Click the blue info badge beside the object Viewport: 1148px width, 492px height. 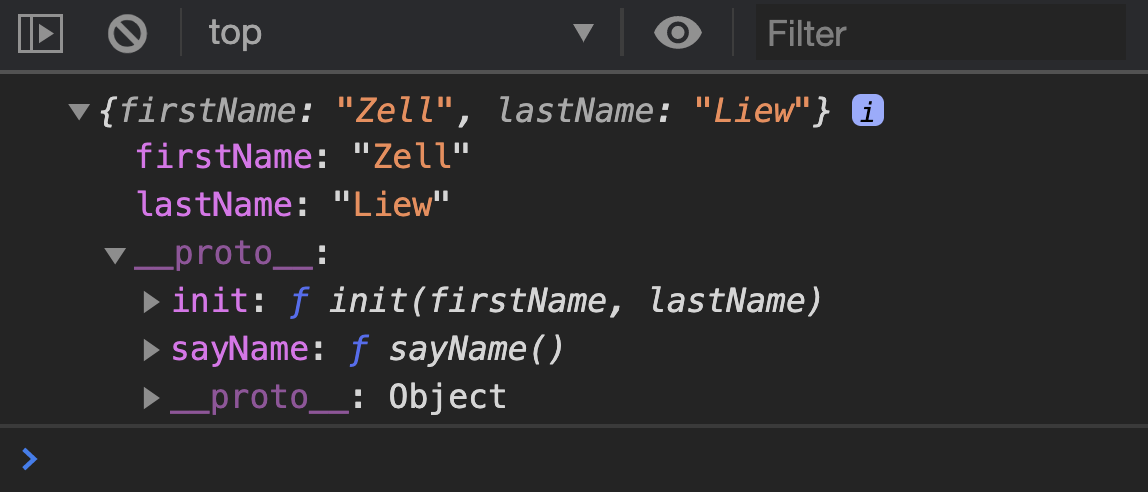[x=868, y=111]
